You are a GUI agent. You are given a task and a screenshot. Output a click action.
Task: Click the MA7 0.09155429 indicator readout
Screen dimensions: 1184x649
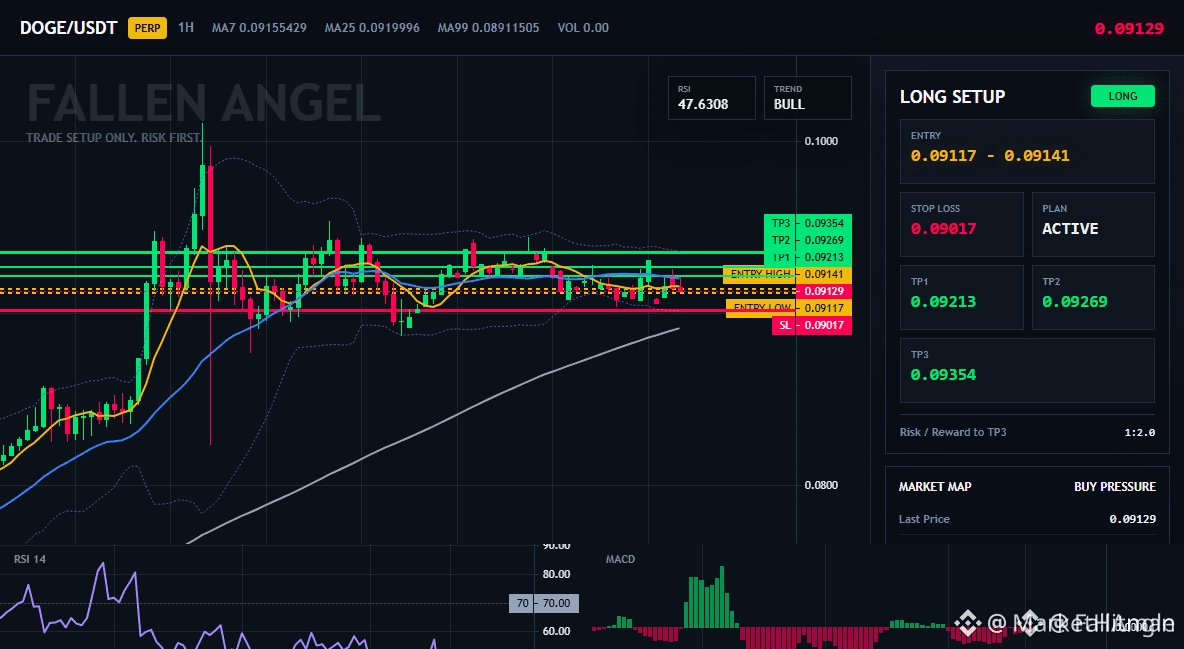point(259,27)
